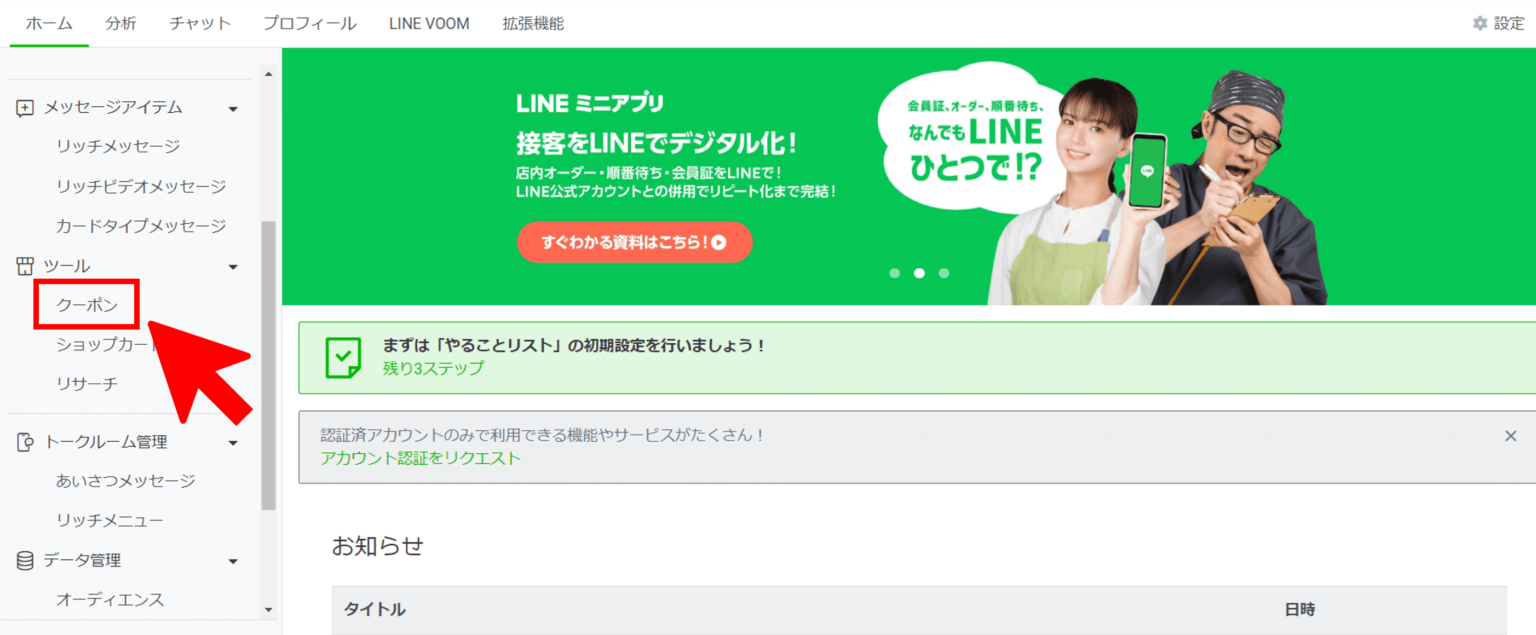This screenshot has height=635, width=1536.
Task: Collapse the データ管理 section chevron
Action: point(232,561)
